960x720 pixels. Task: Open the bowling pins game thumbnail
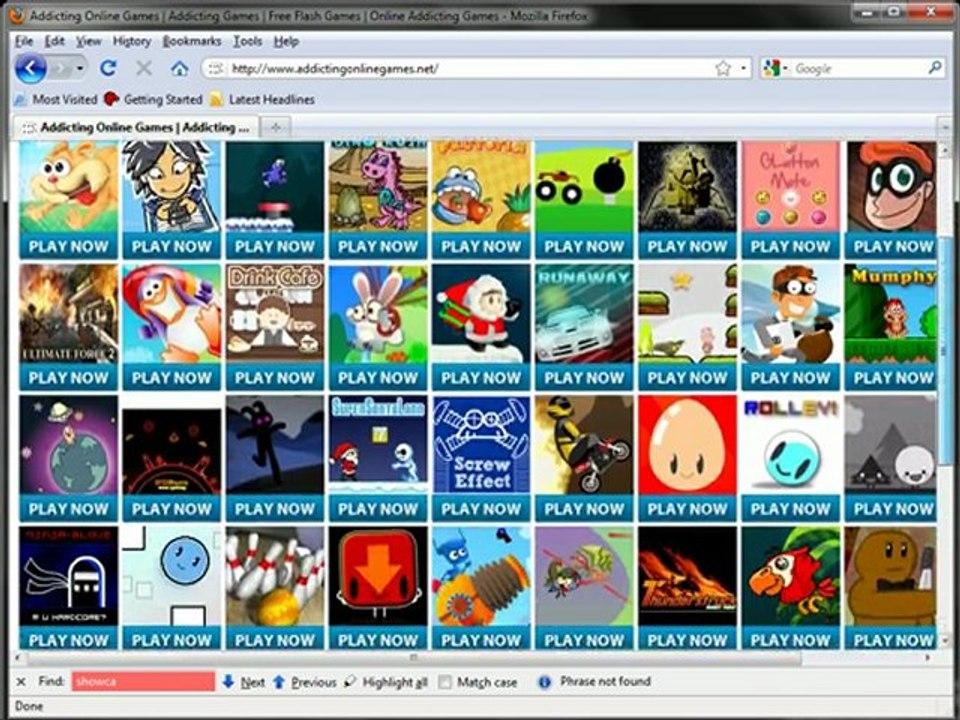pyautogui.click(x=275, y=576)
